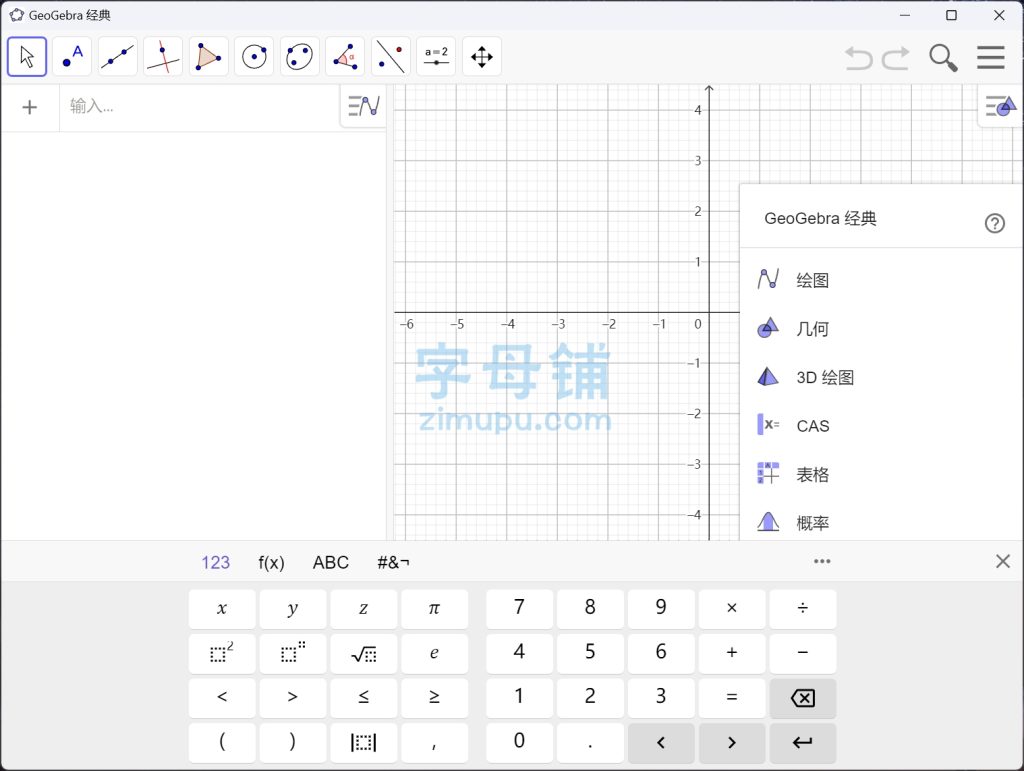The image size is (1024, 771).
Task: Tap the square root key
Action: click(364, 653)
